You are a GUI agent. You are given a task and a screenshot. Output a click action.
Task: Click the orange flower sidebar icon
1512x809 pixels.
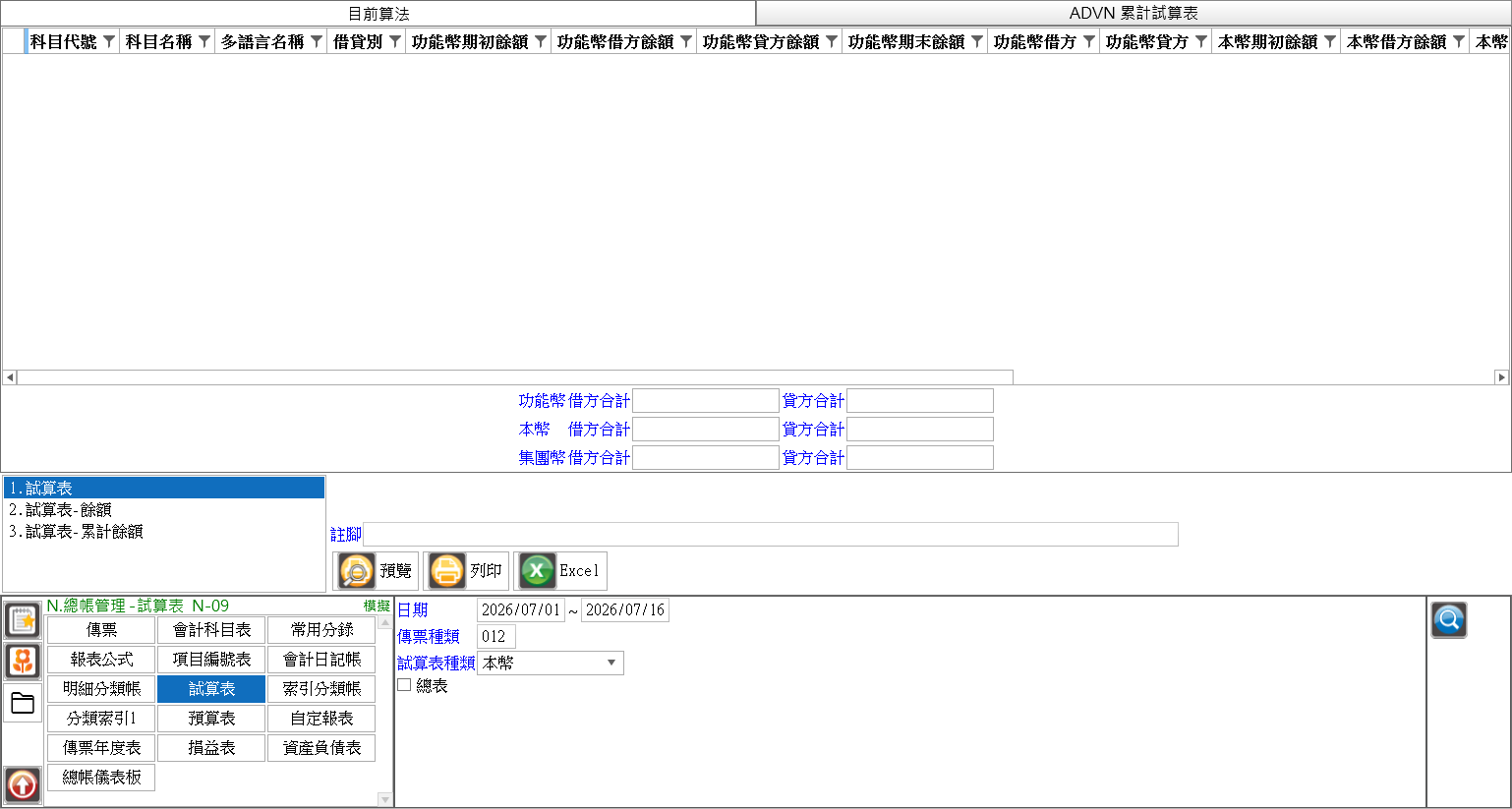click(23, 662)
